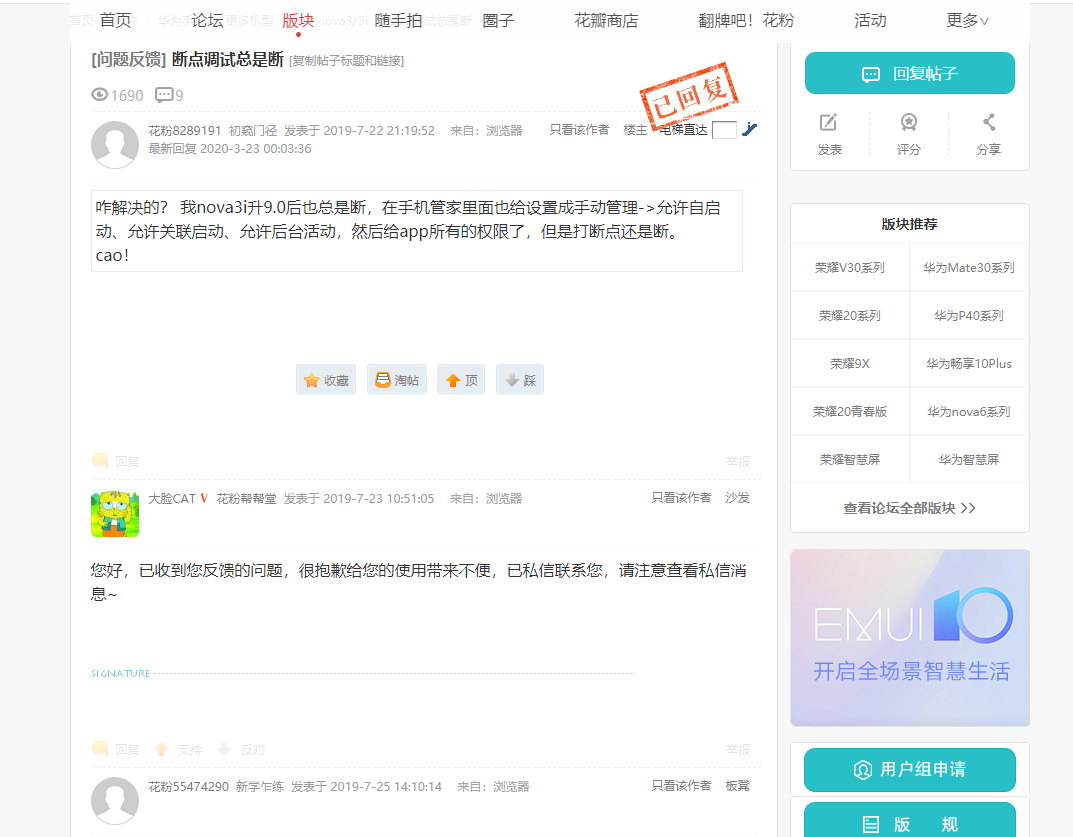The image size is (1073, 837).
Task: Click the 用户组申请 button
Action: (x=909, y=769)
